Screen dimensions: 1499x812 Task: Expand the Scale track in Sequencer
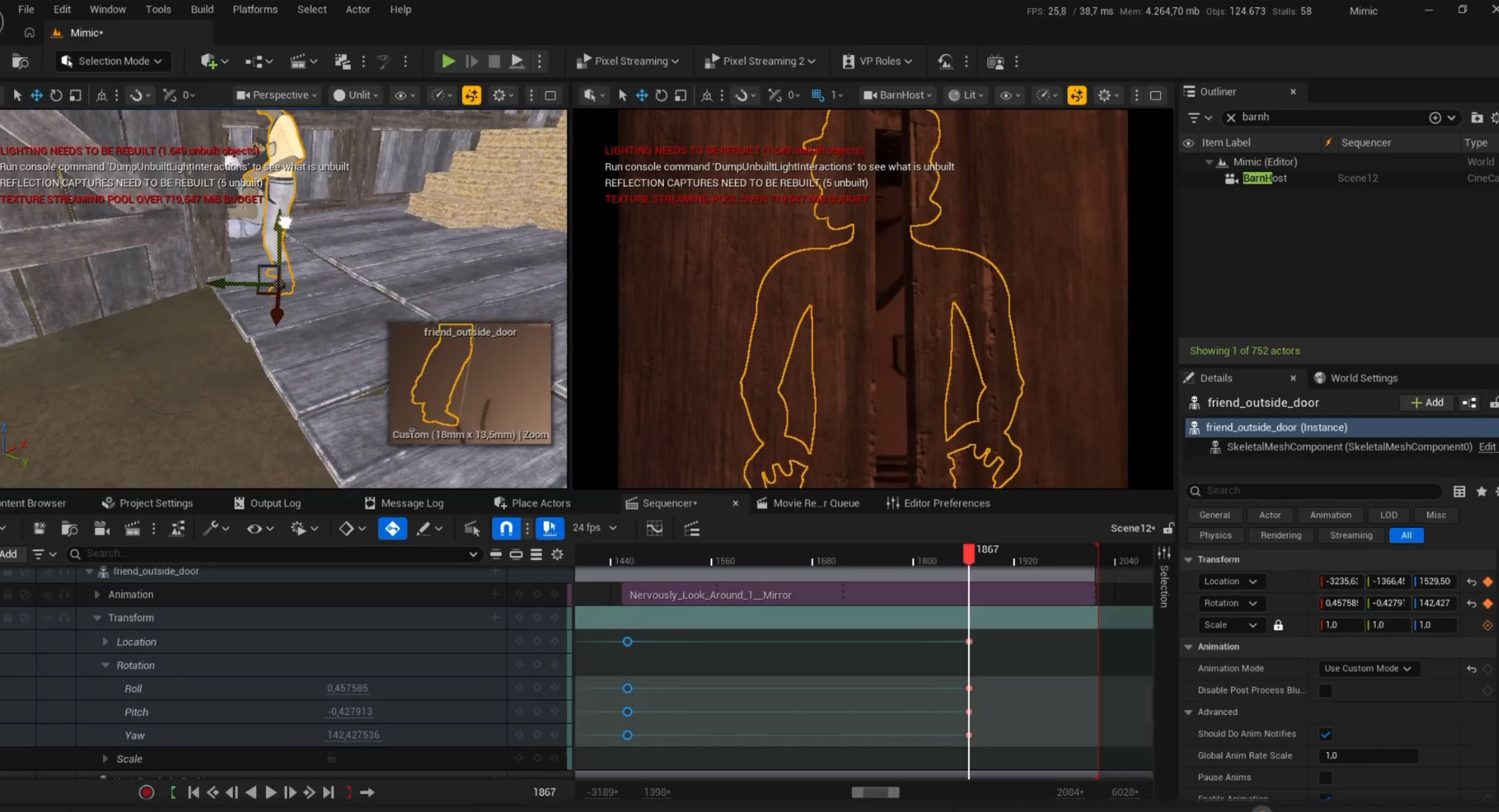click(x=105, y=759)
